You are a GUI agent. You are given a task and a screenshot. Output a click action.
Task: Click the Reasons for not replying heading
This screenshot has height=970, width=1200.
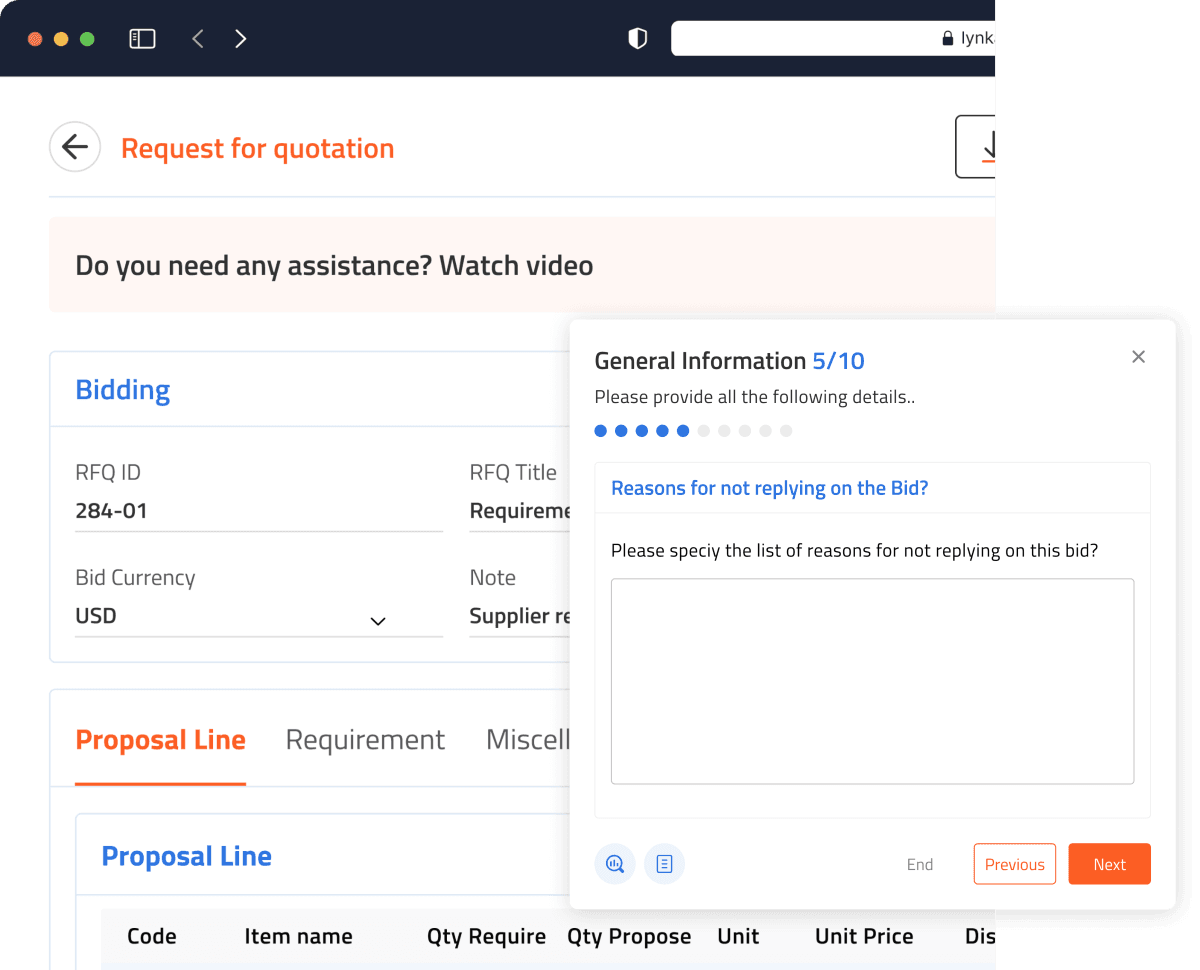(x=770, y=488)
